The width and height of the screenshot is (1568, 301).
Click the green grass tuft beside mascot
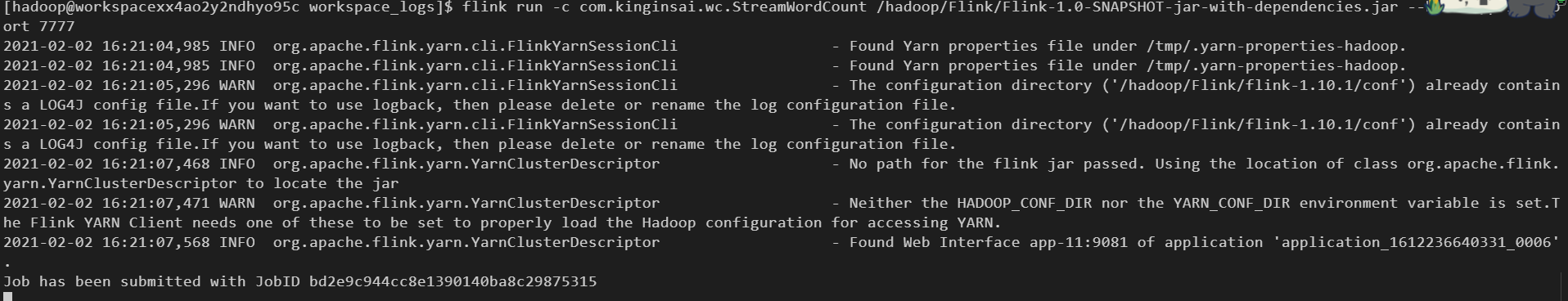[1435, 7]
